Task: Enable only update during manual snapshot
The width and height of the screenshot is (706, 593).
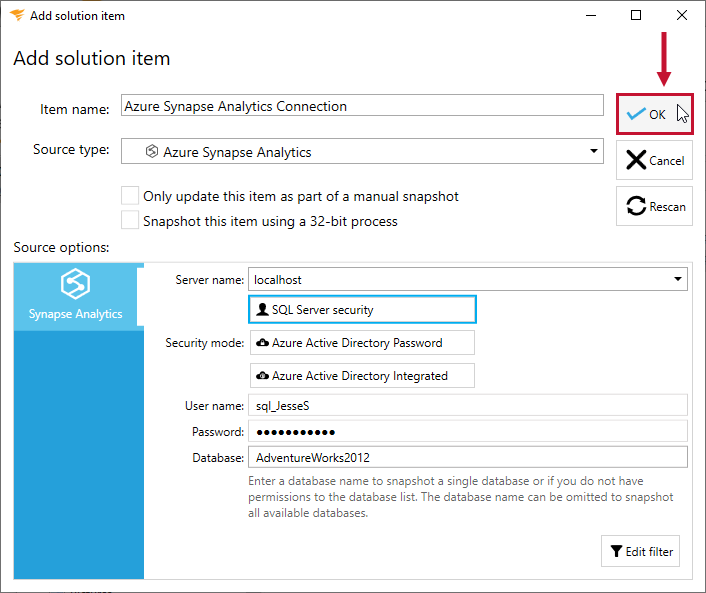Action: tap(130, 196)
